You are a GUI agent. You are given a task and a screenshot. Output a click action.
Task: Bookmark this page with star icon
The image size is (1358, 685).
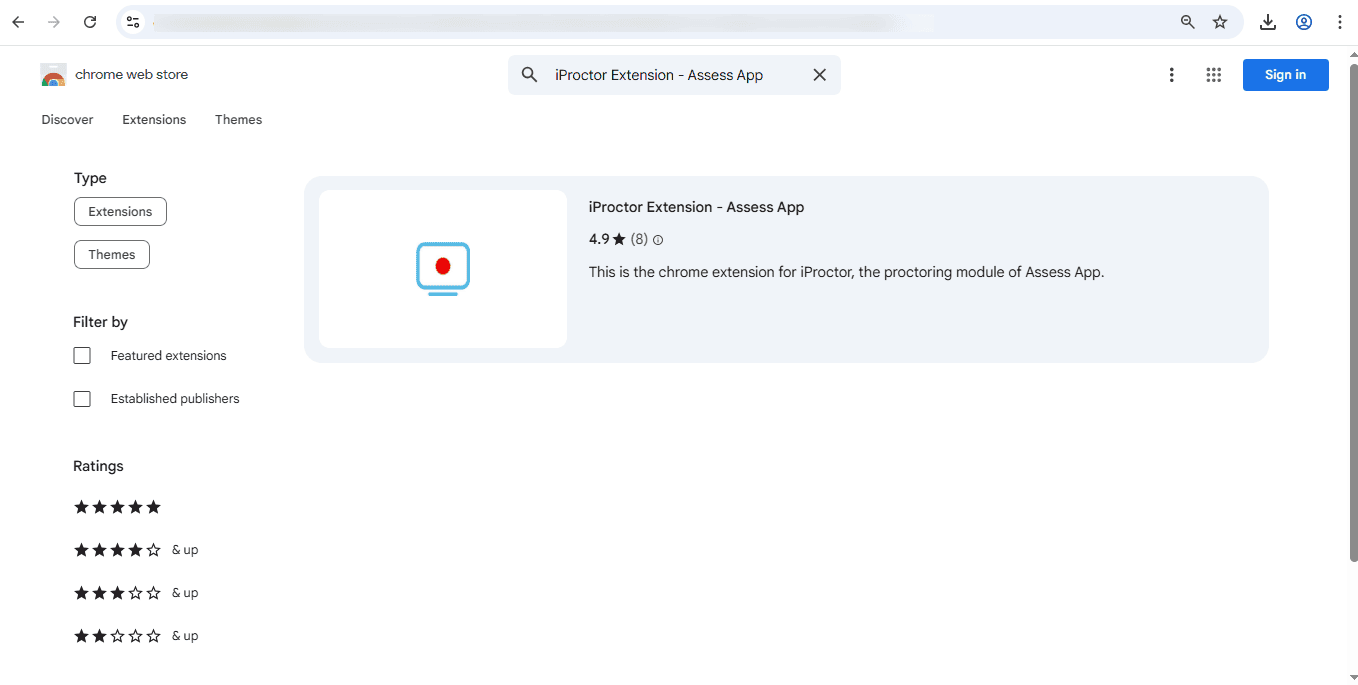tap(1220, 22)
